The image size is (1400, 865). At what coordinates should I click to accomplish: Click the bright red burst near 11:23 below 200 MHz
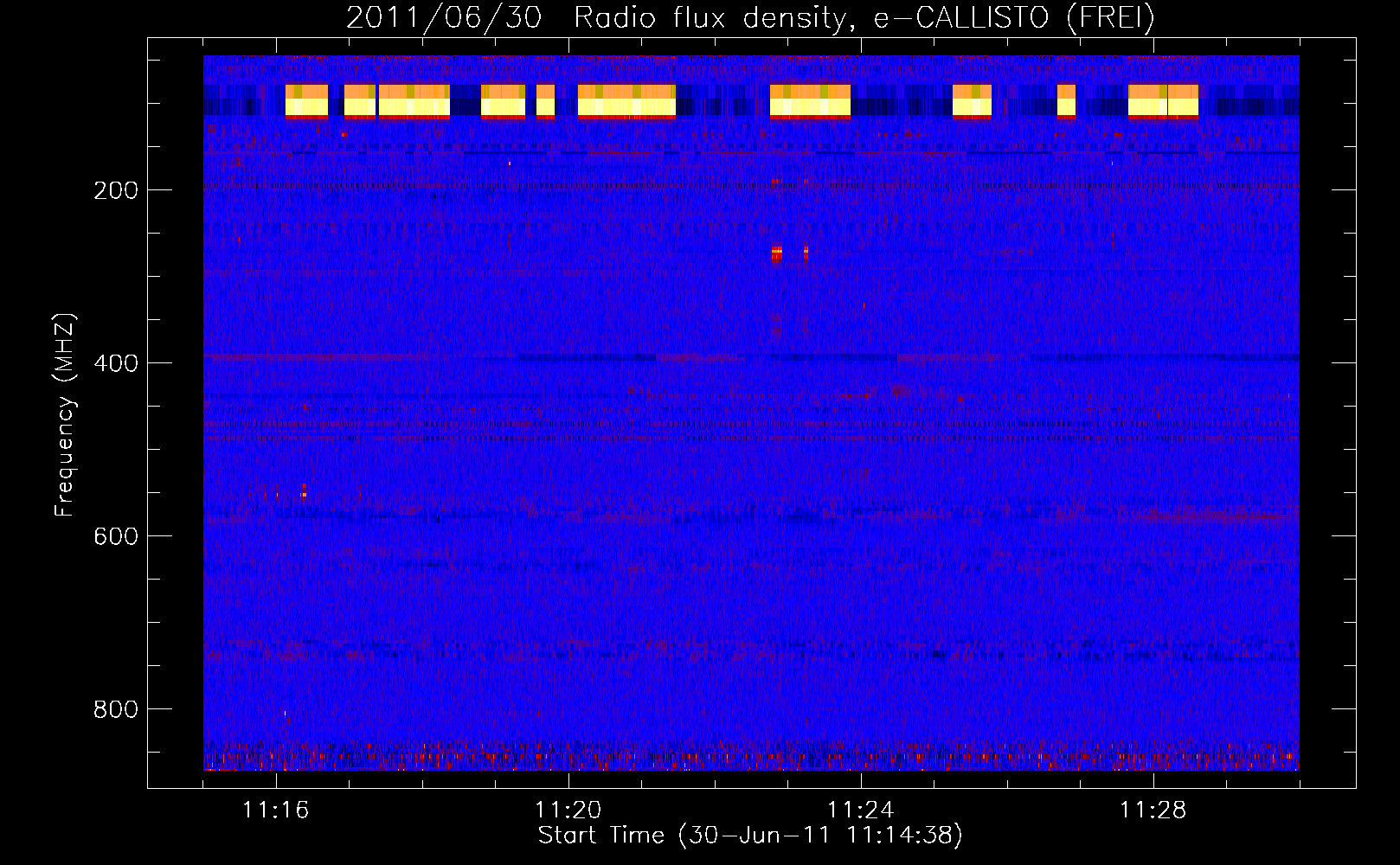[x=776, y=253]
